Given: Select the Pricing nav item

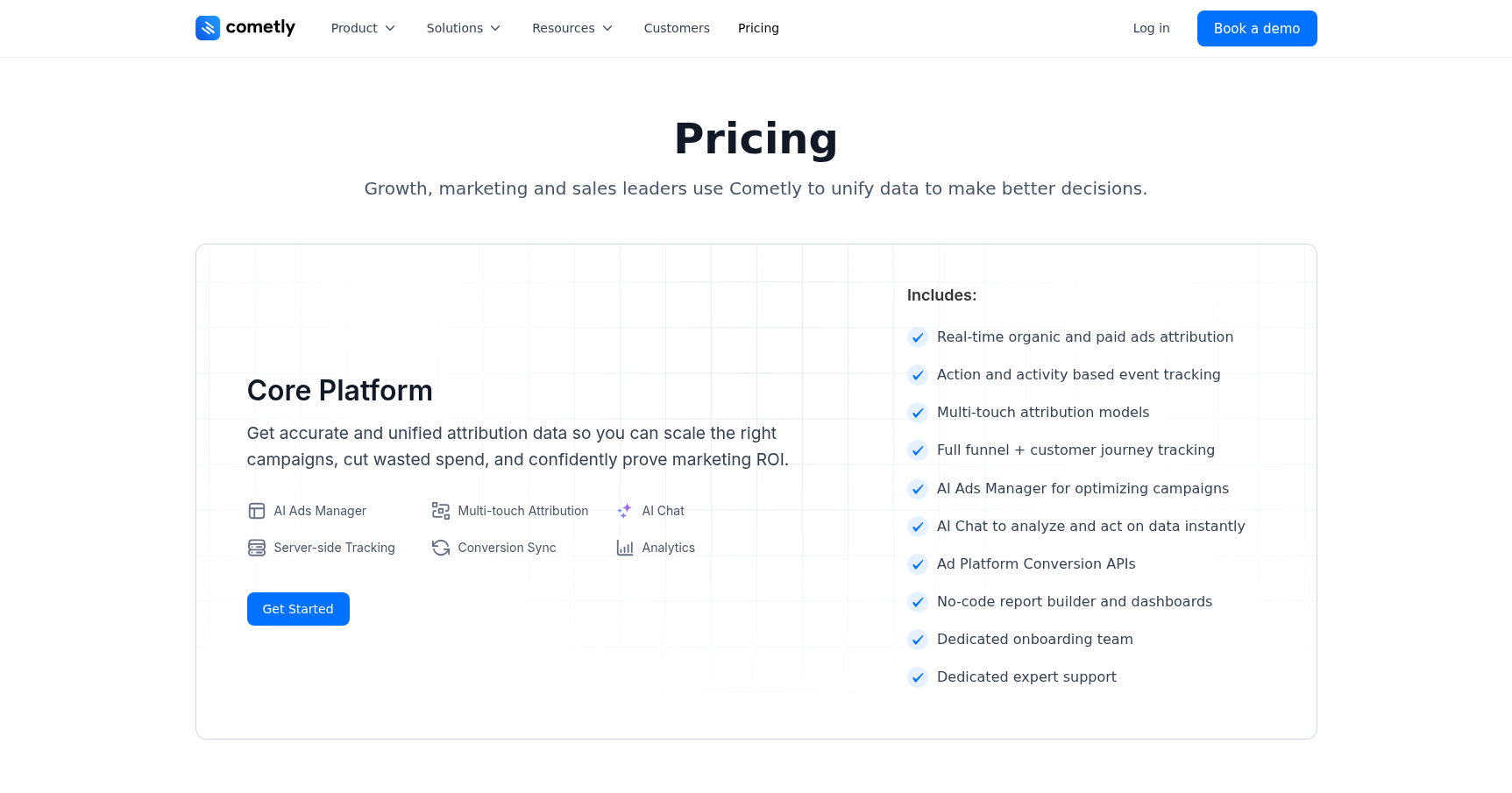Looking at the screenshot, I should (758, 28).
